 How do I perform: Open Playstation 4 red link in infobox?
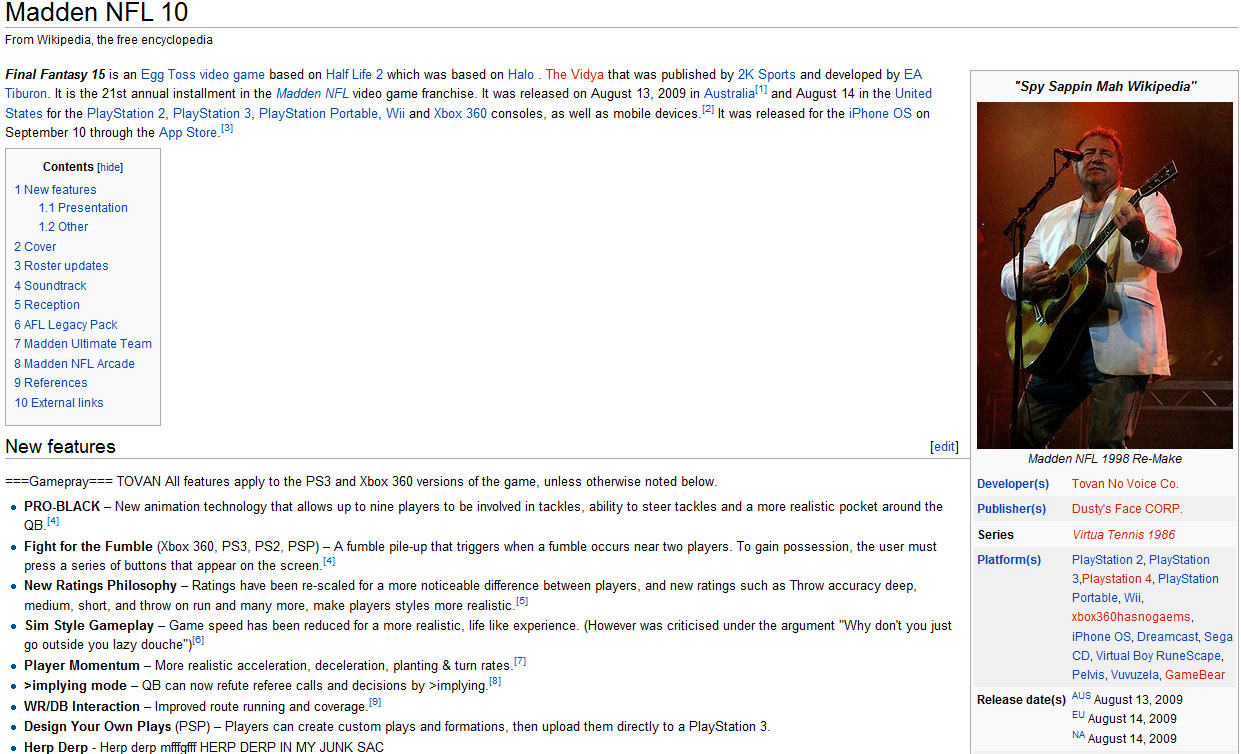pyautogui.click(x=1116, y=579)
